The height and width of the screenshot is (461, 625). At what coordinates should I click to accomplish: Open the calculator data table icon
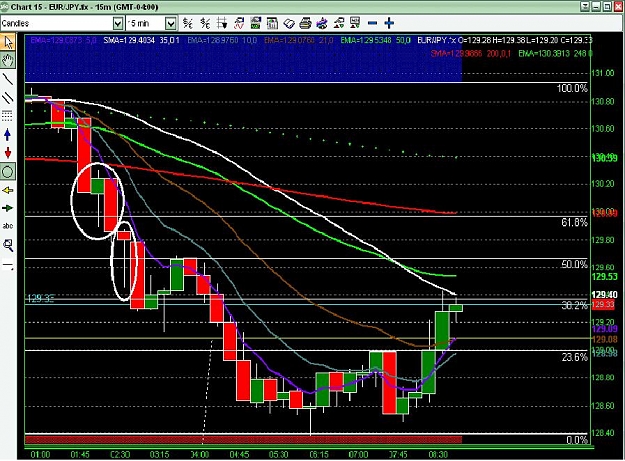[272, 24]
